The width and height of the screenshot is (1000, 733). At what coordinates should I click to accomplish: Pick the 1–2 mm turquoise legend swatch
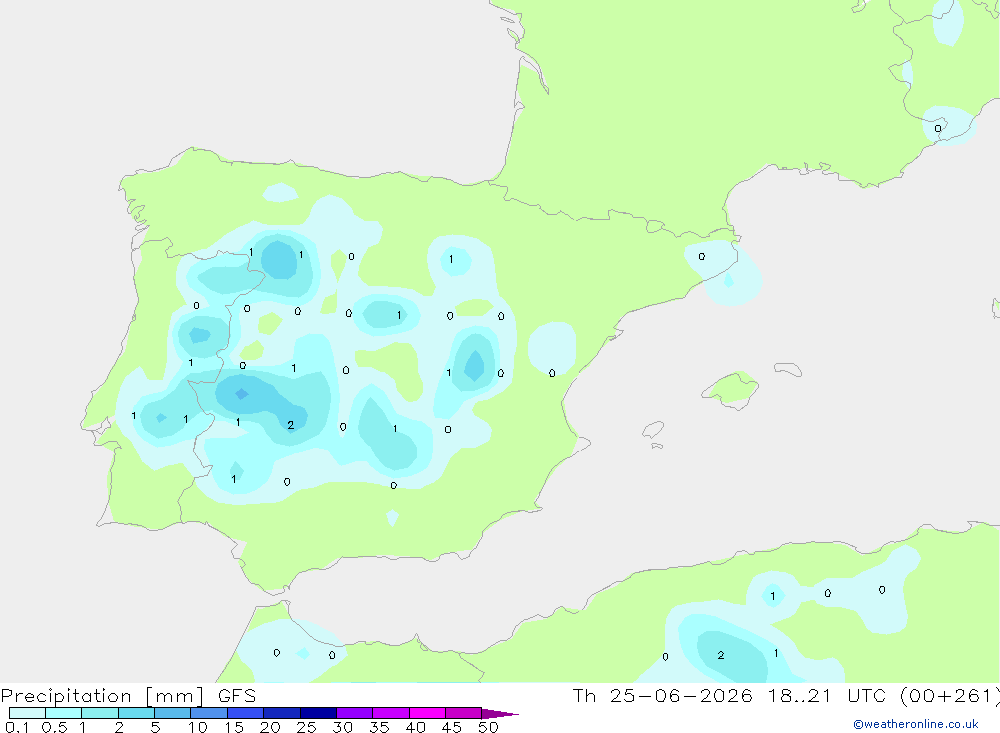[100, 713]
